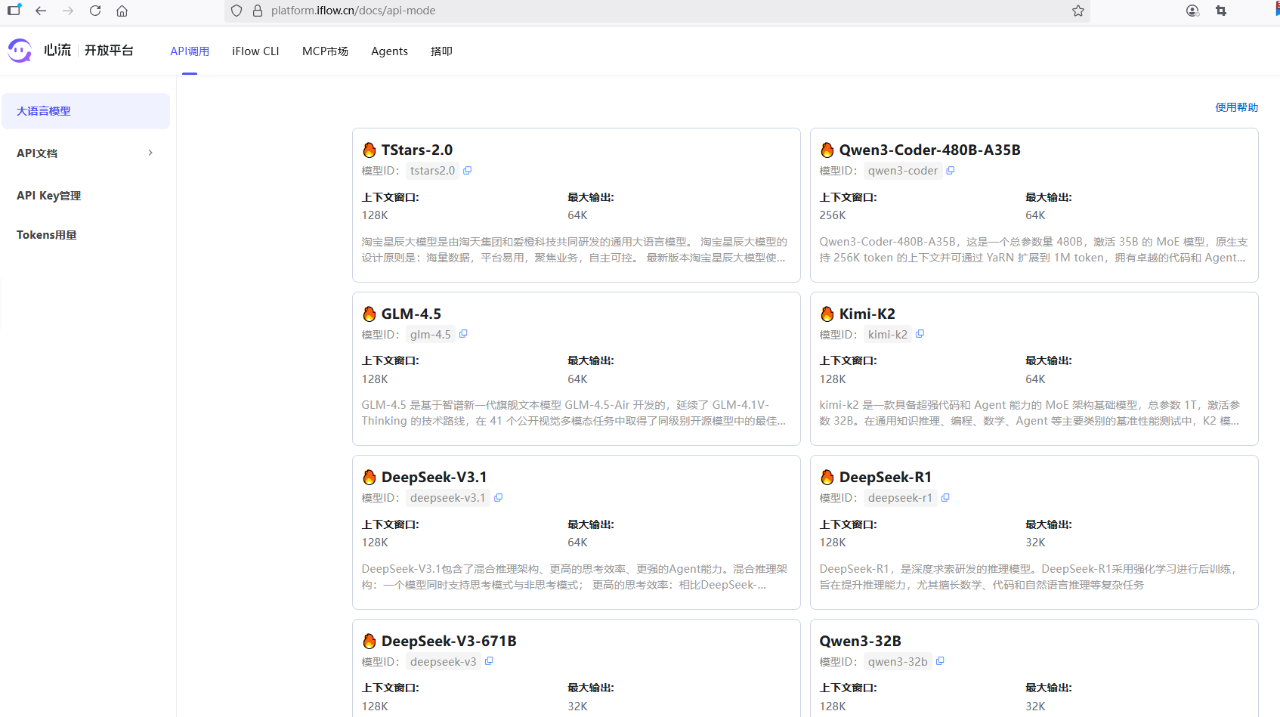
Task: Open the DeepSeek-R1 model title
Action: (885, 477)
